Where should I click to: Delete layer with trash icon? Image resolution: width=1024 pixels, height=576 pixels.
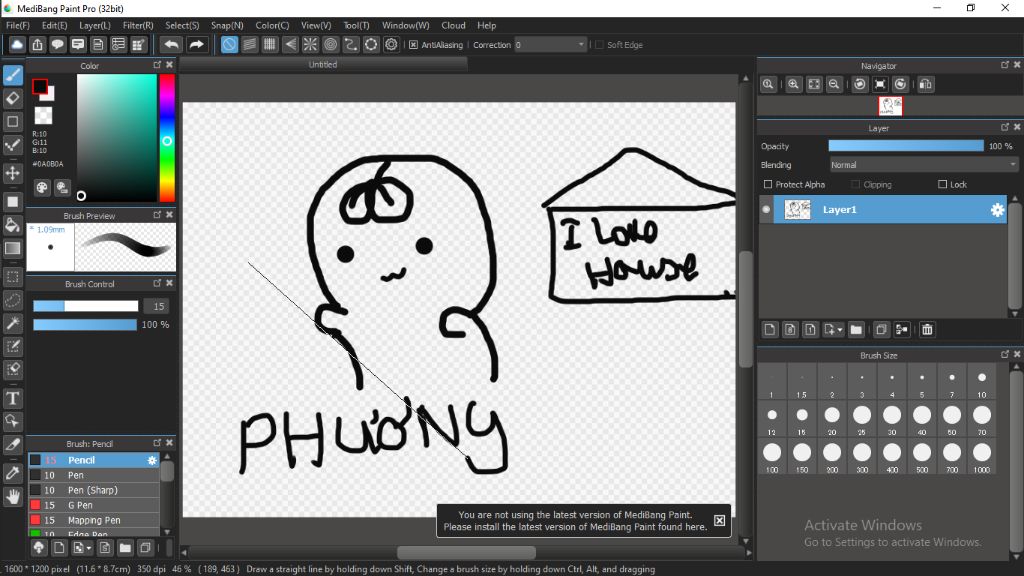[927, 330]
